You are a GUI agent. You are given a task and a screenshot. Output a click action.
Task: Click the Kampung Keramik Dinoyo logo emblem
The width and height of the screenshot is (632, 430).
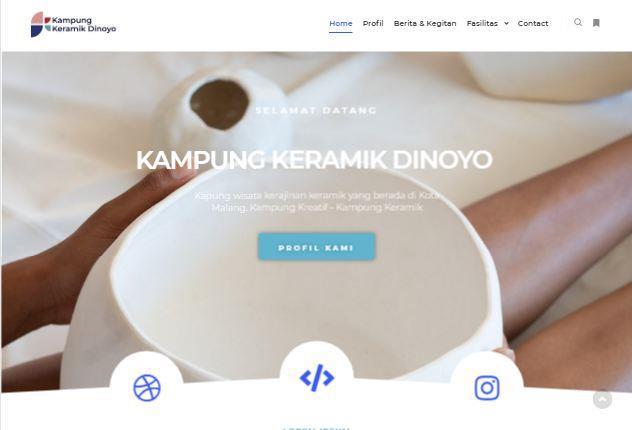[40, 25]
